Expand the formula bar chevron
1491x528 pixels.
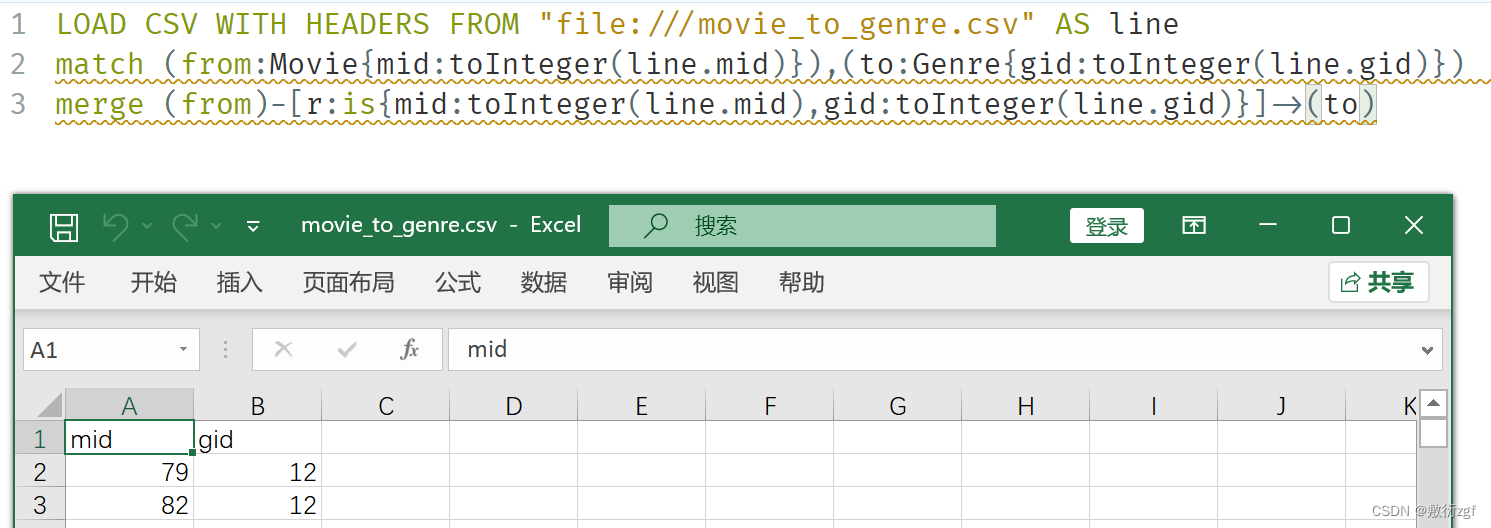pyautogui.click(x=1427, y=350)
